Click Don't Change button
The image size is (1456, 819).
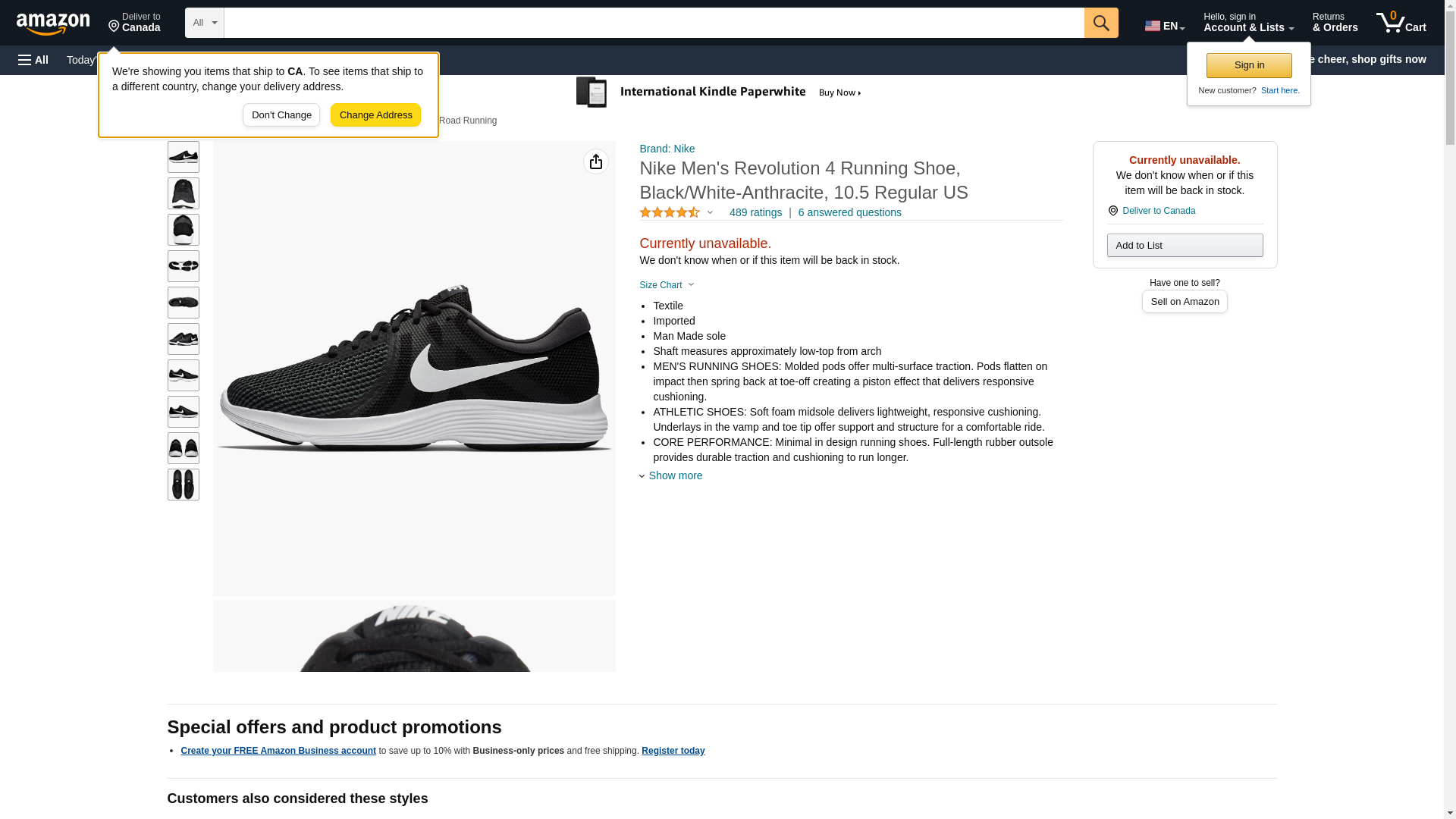(x=281, y=115)
